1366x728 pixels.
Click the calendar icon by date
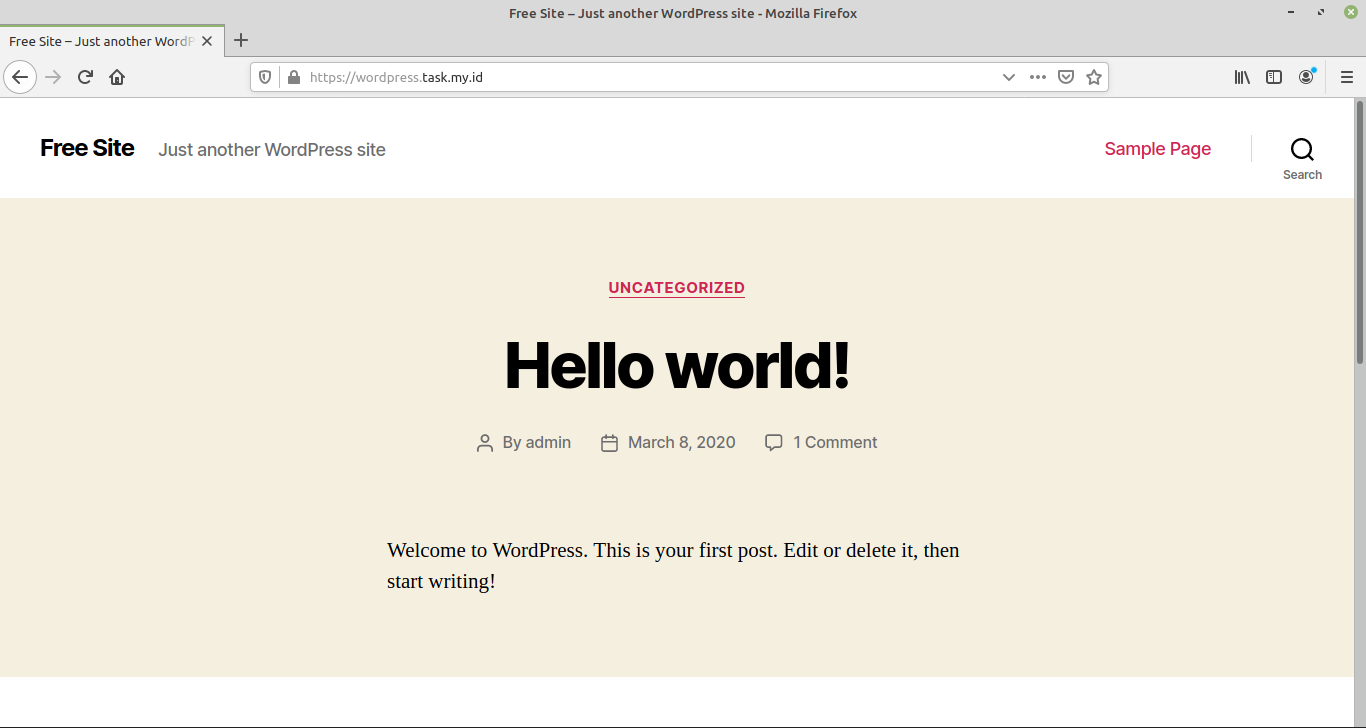click(609, 443)
